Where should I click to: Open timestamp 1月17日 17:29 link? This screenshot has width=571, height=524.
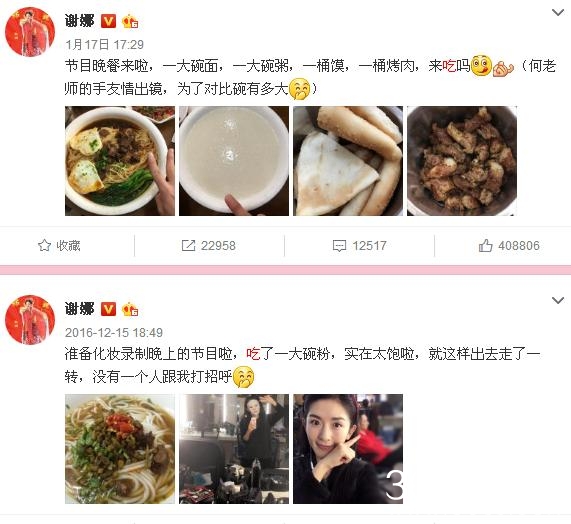click(x=104, y=44)
